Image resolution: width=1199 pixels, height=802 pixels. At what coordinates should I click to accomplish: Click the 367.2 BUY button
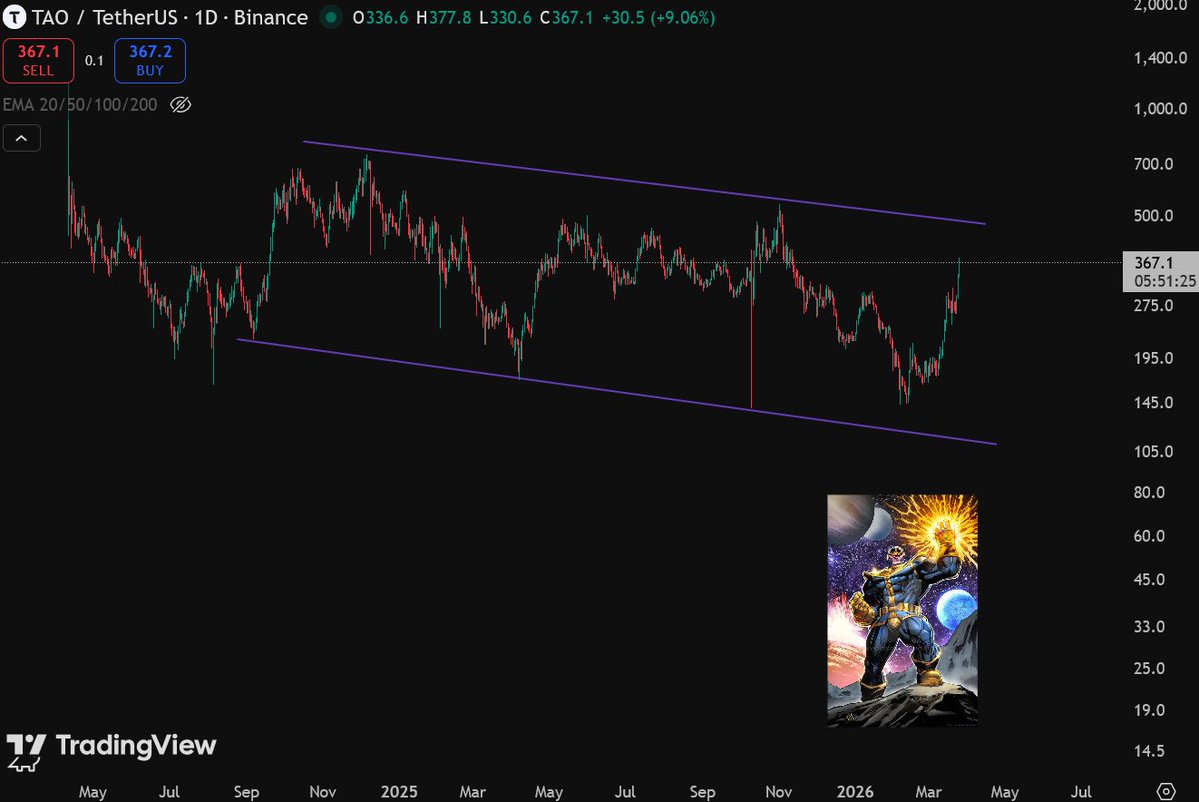pos(150,60)
